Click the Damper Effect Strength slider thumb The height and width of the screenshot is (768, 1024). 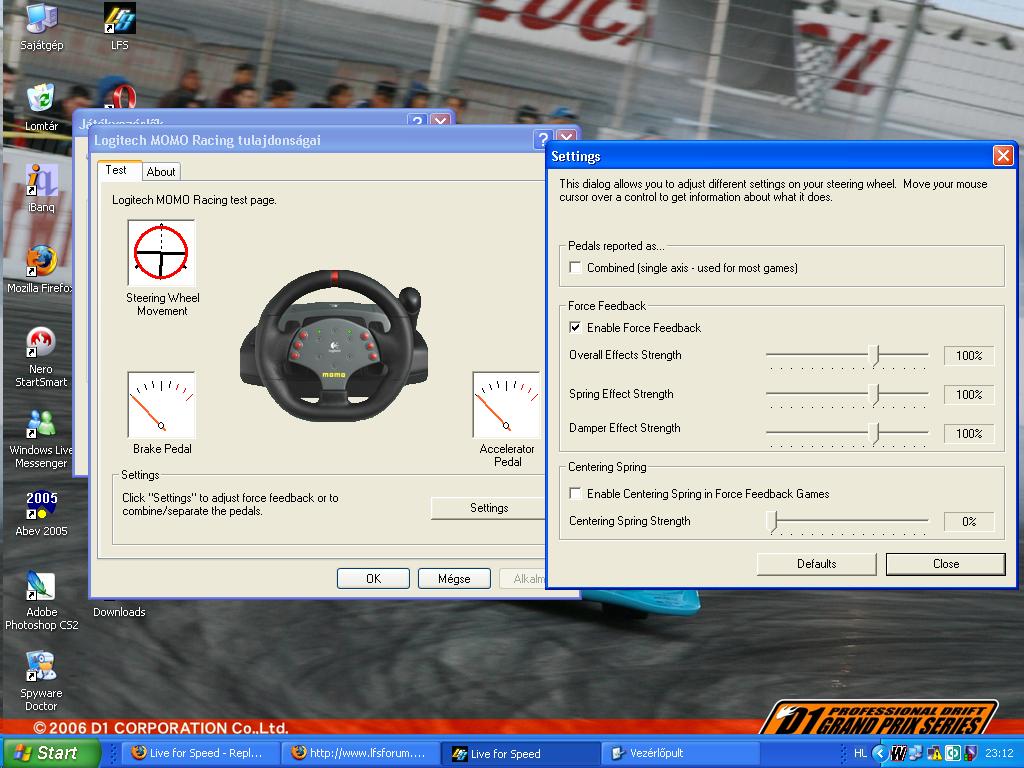tap(876, 434)
